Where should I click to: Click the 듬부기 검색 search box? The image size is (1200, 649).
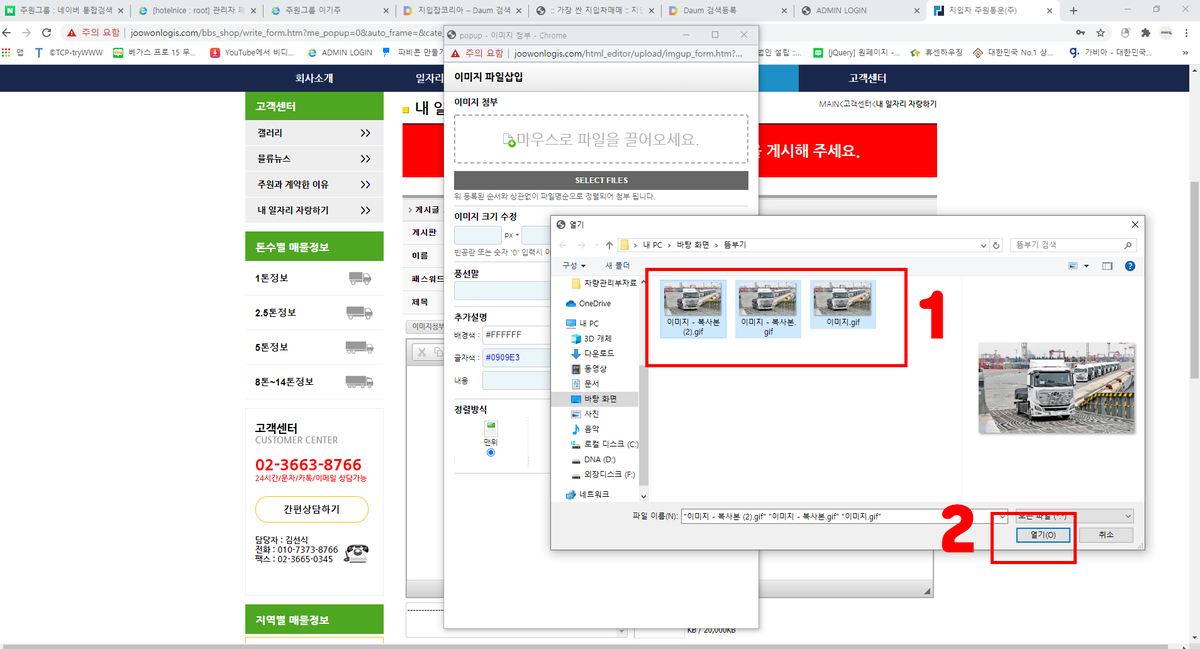click(x=1072, y=244)
